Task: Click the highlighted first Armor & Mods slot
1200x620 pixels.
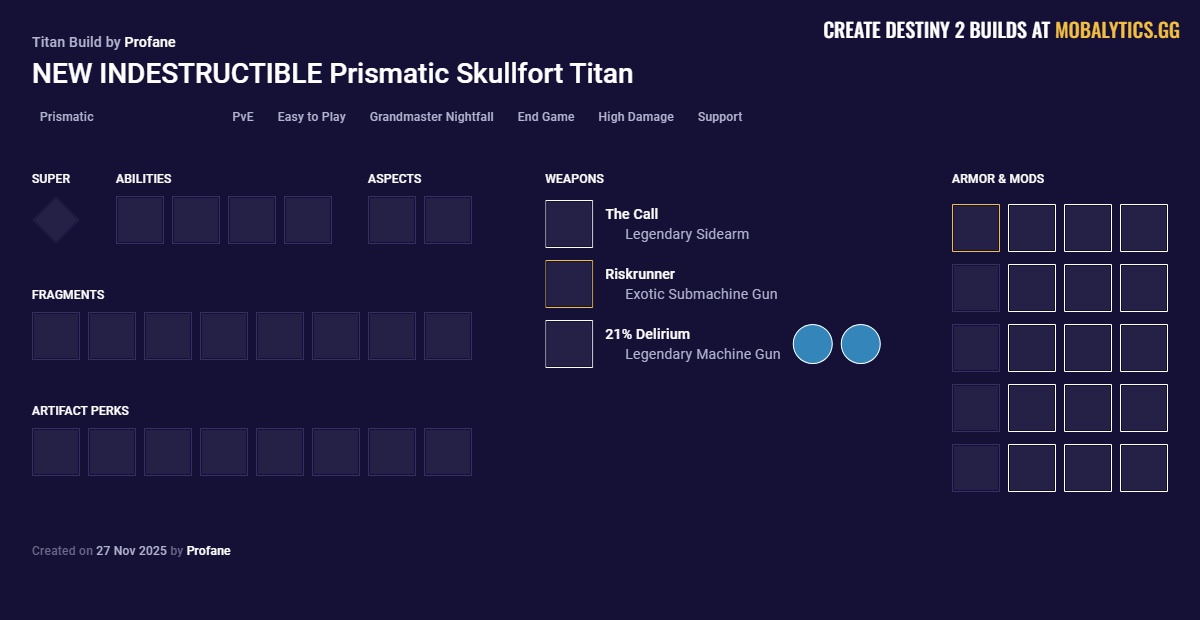Action: click(975, 228)
